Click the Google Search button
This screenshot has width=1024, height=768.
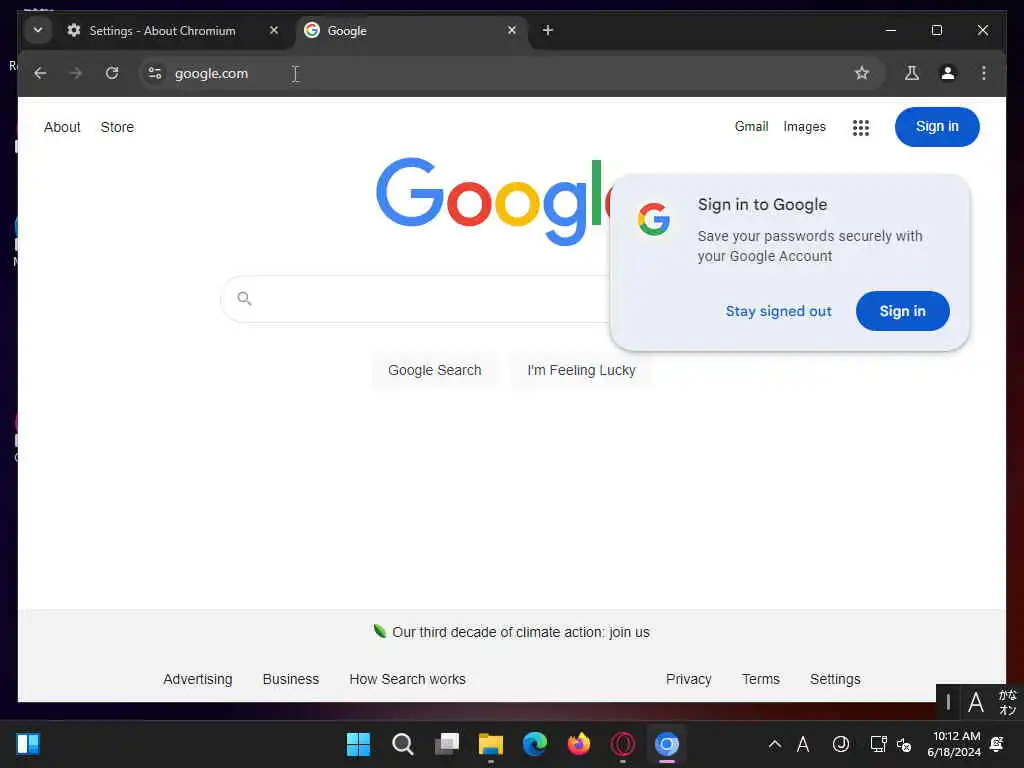(434, 370)
